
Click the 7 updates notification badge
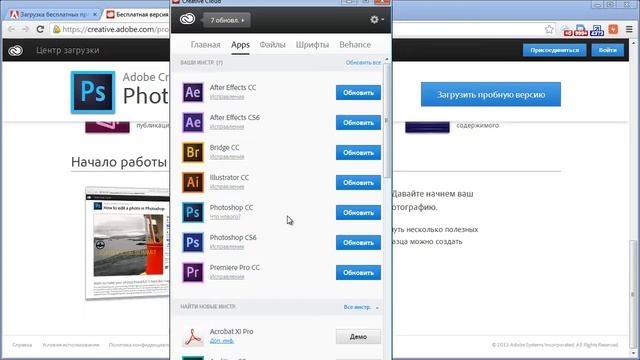tap(227, 20)
